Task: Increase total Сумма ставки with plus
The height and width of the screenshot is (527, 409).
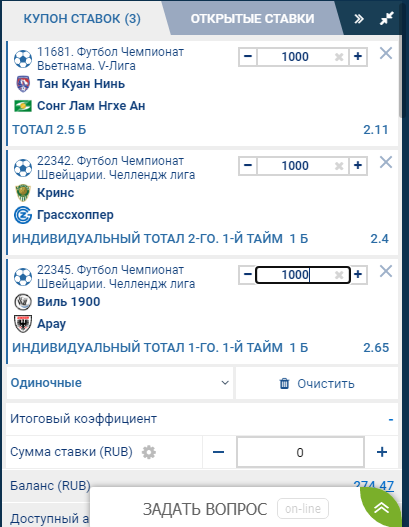Action: tap(382, 452)
